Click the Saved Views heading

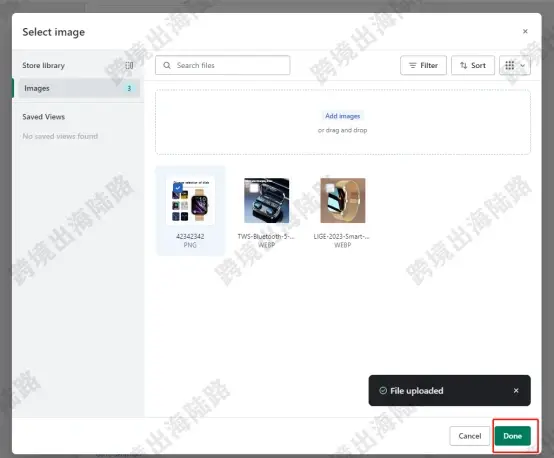point(43,117)
